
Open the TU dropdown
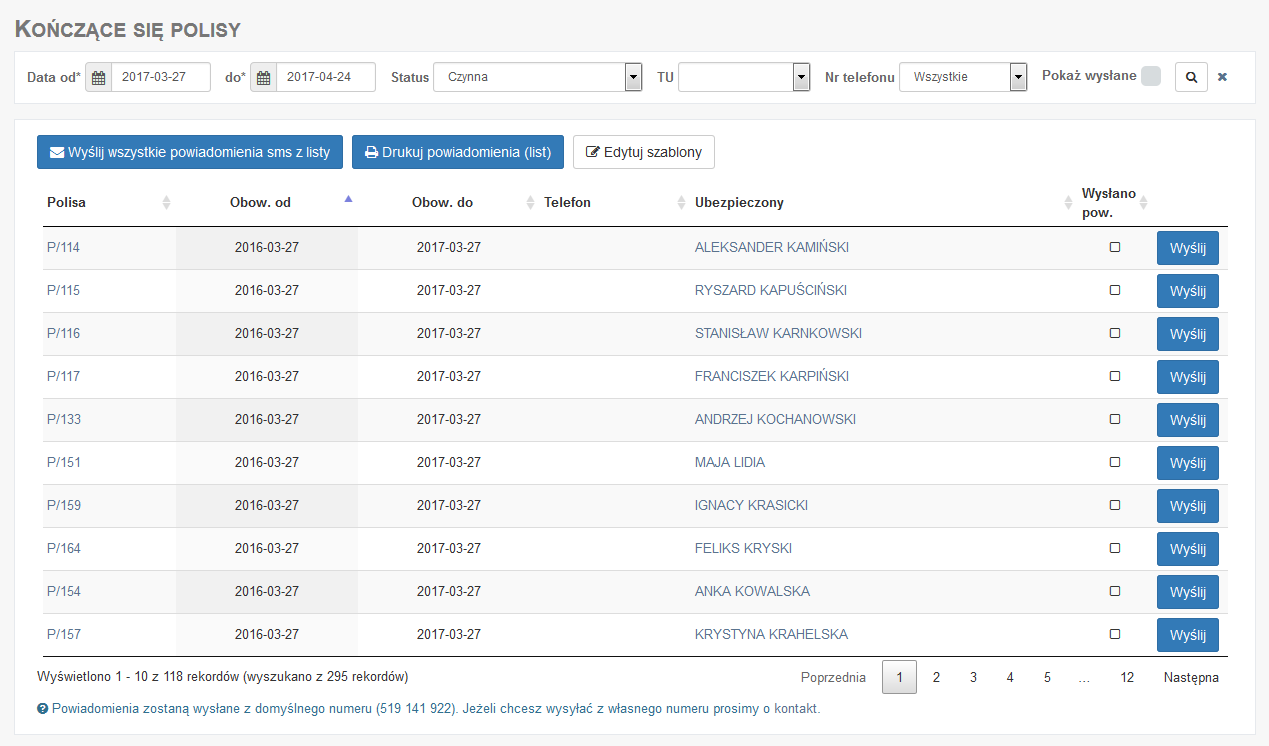point(744,77)
